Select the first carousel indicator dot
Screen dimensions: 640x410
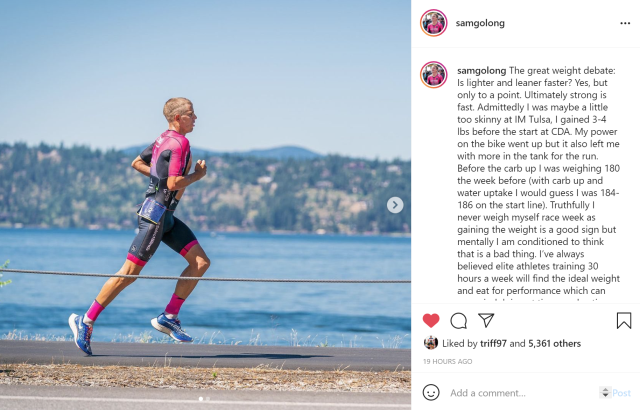(x=201, y=399)
